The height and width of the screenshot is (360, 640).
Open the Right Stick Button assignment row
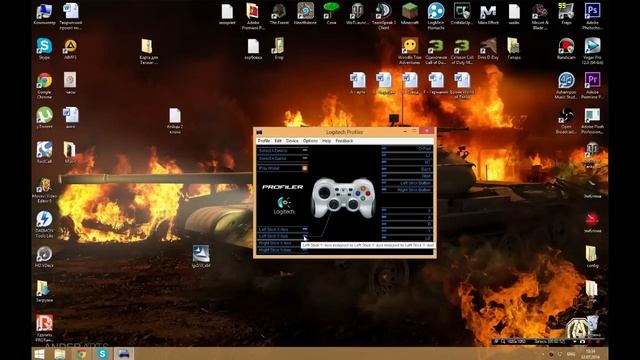[407, 190]
